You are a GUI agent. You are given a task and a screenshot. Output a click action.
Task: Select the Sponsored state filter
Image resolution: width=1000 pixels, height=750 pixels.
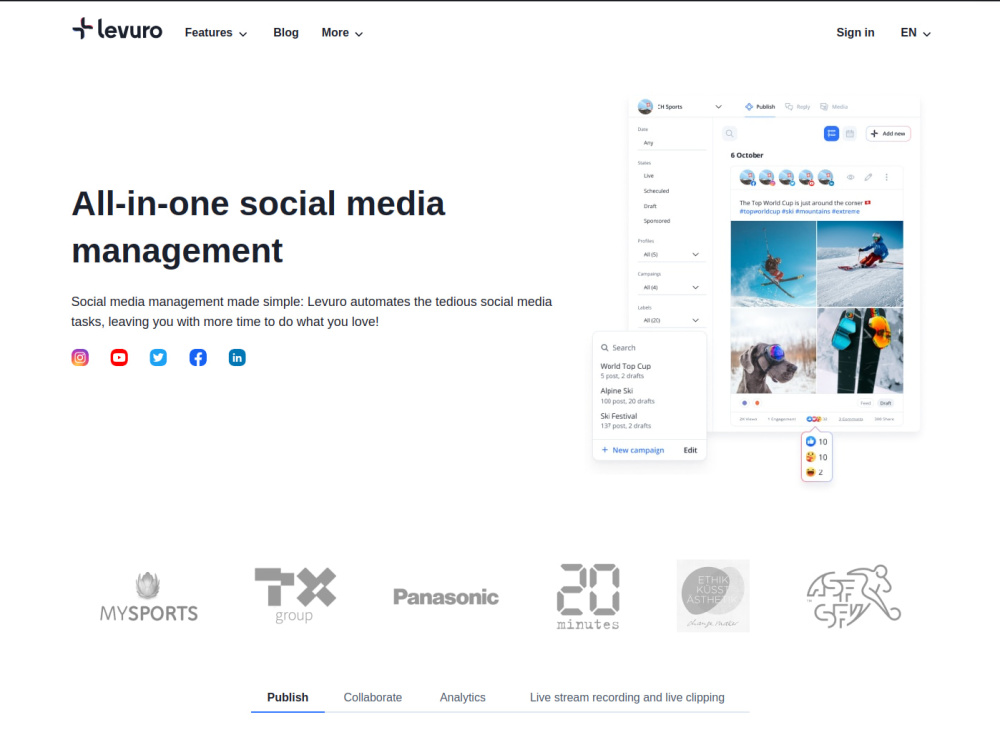point(657,221)
